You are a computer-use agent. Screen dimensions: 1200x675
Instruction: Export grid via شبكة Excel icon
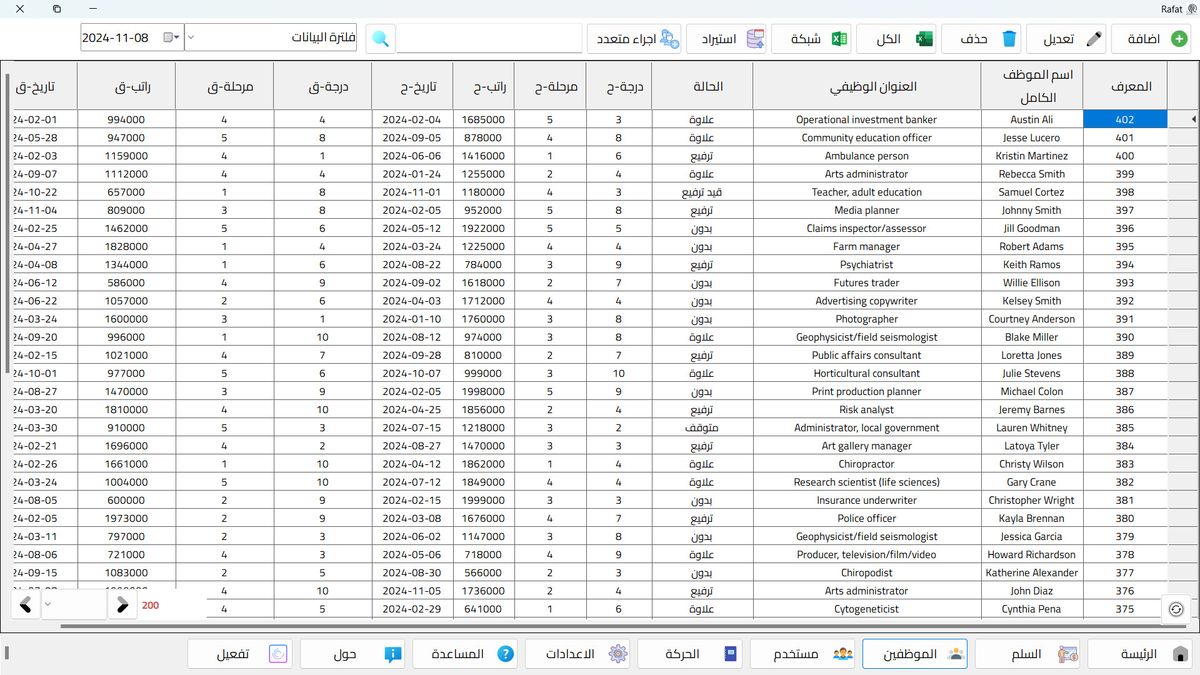[x=840, y=39]
